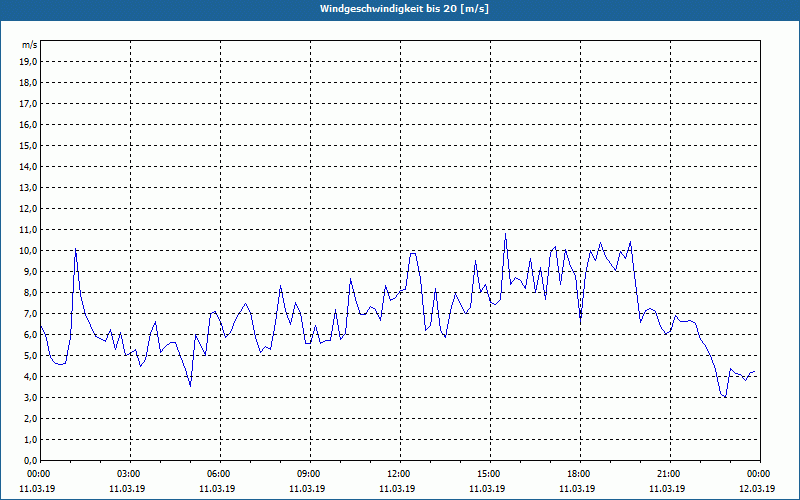800x500 pixels.
Task: Select the 1,0 y-axis label
Action: [x=30, y=440]
